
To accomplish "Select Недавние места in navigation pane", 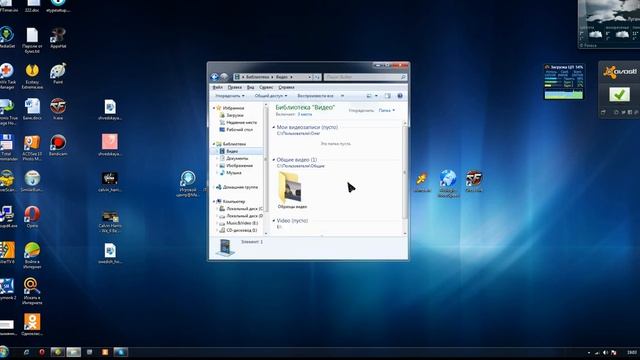I will click(x=238, y=122).
